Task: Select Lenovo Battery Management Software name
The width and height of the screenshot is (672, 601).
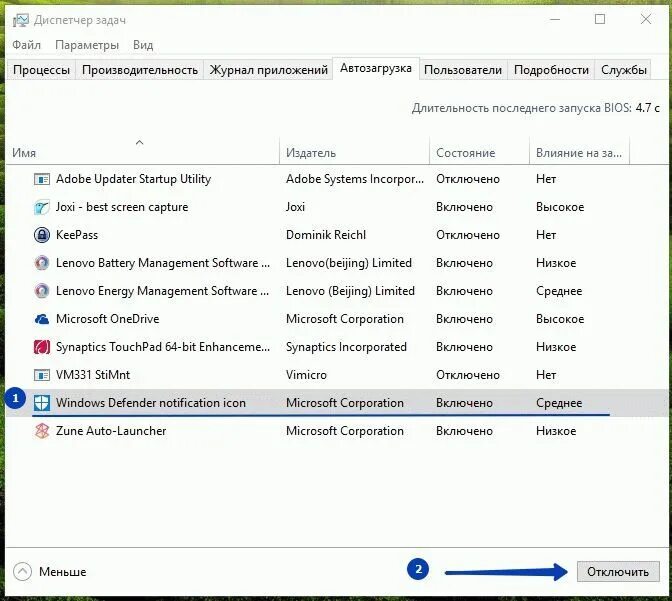Action: point(163,263)
